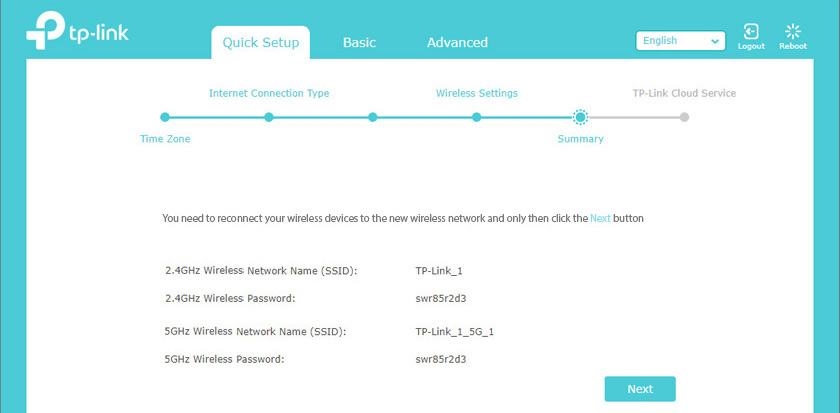Select the Time Zone step dot
Image resolution: width=840 pixels, height=413 pixels.
coord(165,117)
